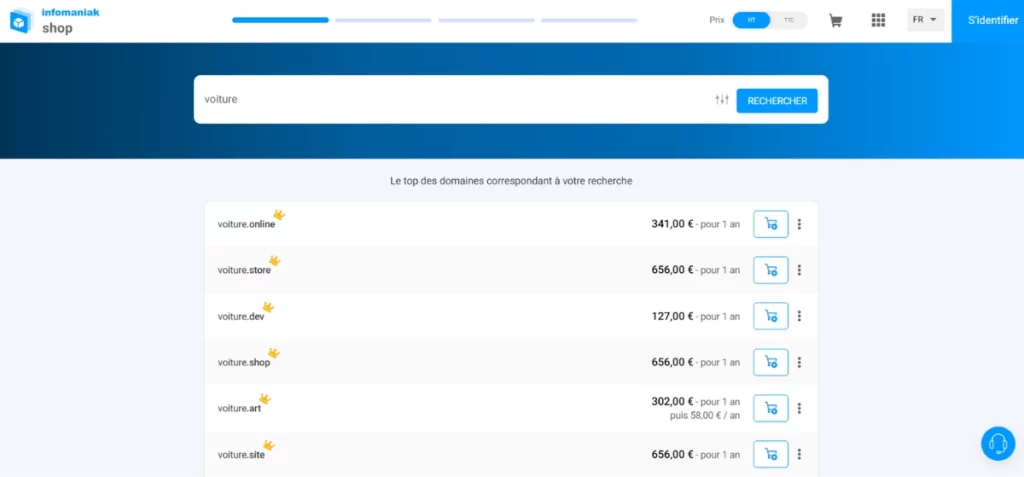The height and width of the screenshot is (477, 1024).
Task: Focus the domain search field
Action: 450,100
